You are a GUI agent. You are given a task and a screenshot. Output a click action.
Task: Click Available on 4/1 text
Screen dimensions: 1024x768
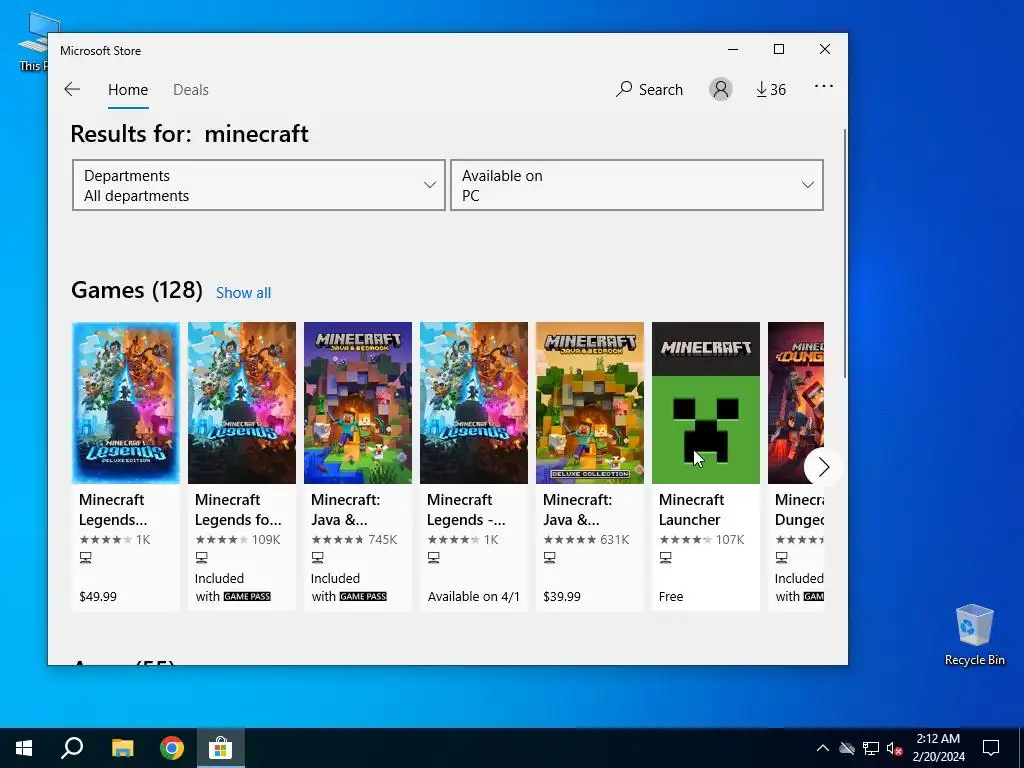point(473,596)
